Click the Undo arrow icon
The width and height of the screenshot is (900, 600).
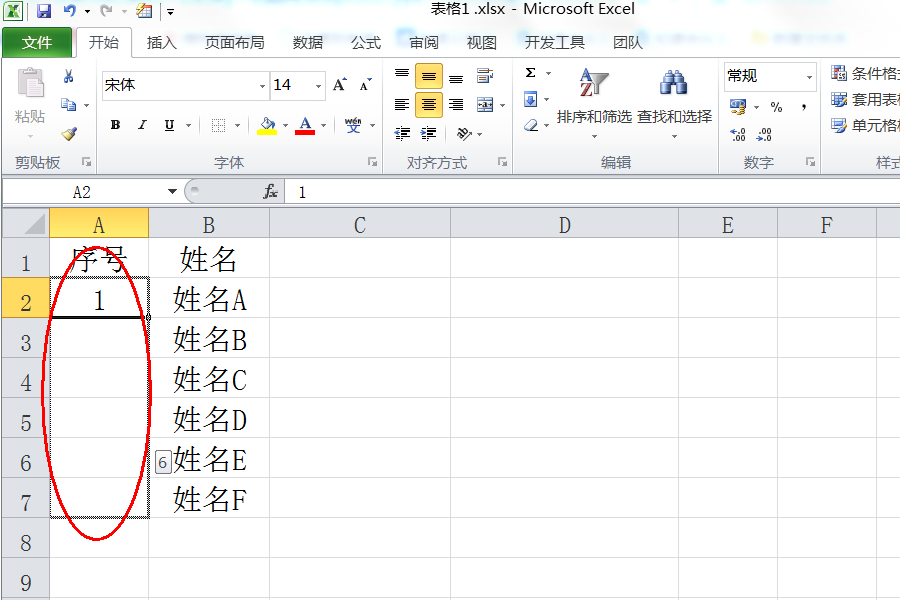70,10
